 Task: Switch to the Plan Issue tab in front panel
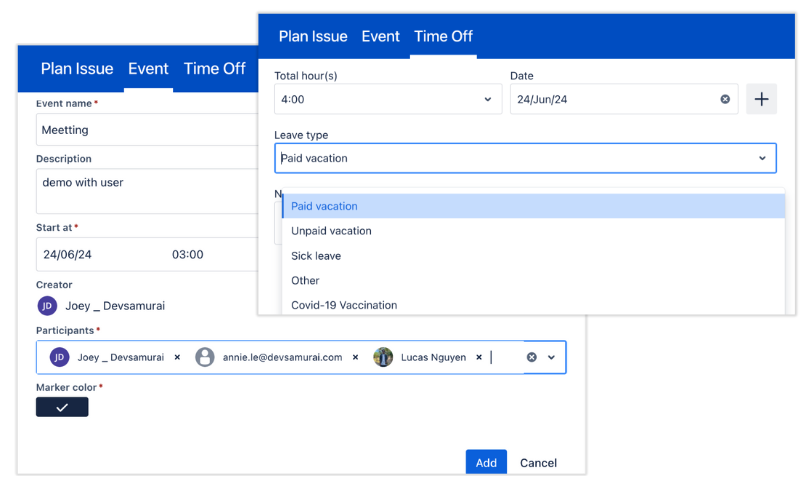[x=313, y=36]
